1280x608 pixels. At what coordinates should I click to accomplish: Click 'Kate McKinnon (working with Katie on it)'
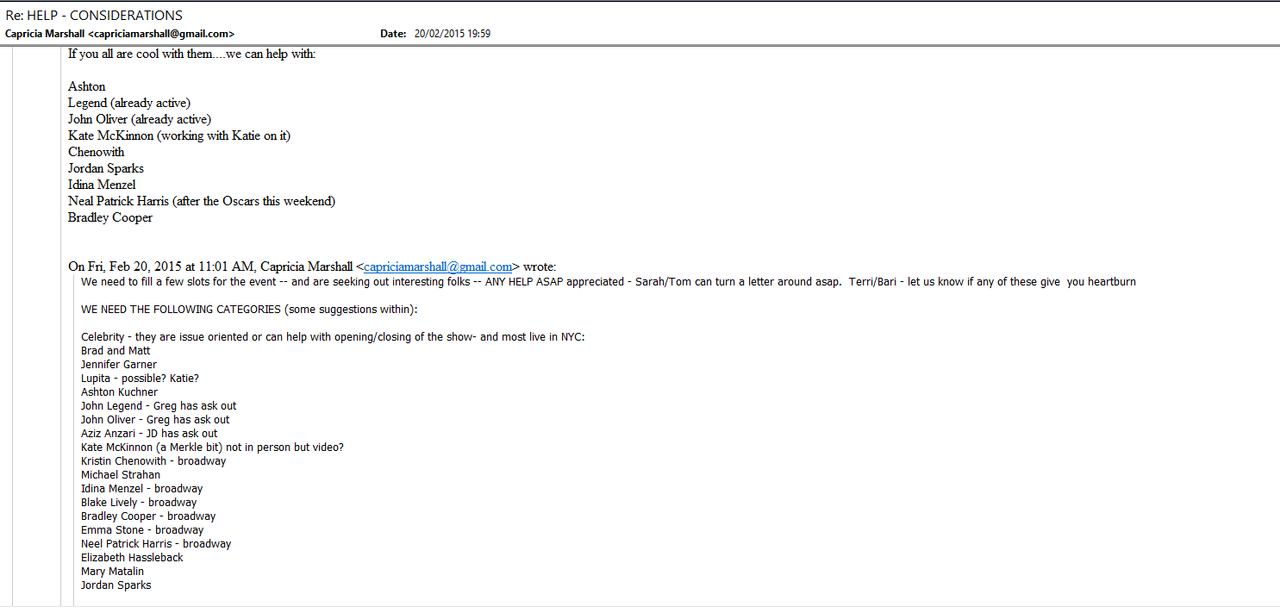pos(179,136)
